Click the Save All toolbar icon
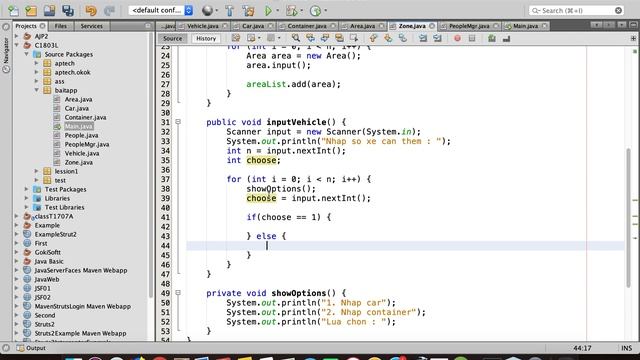Image resolution: width=640 pixels, height=360 pixels. click(68, 11)
